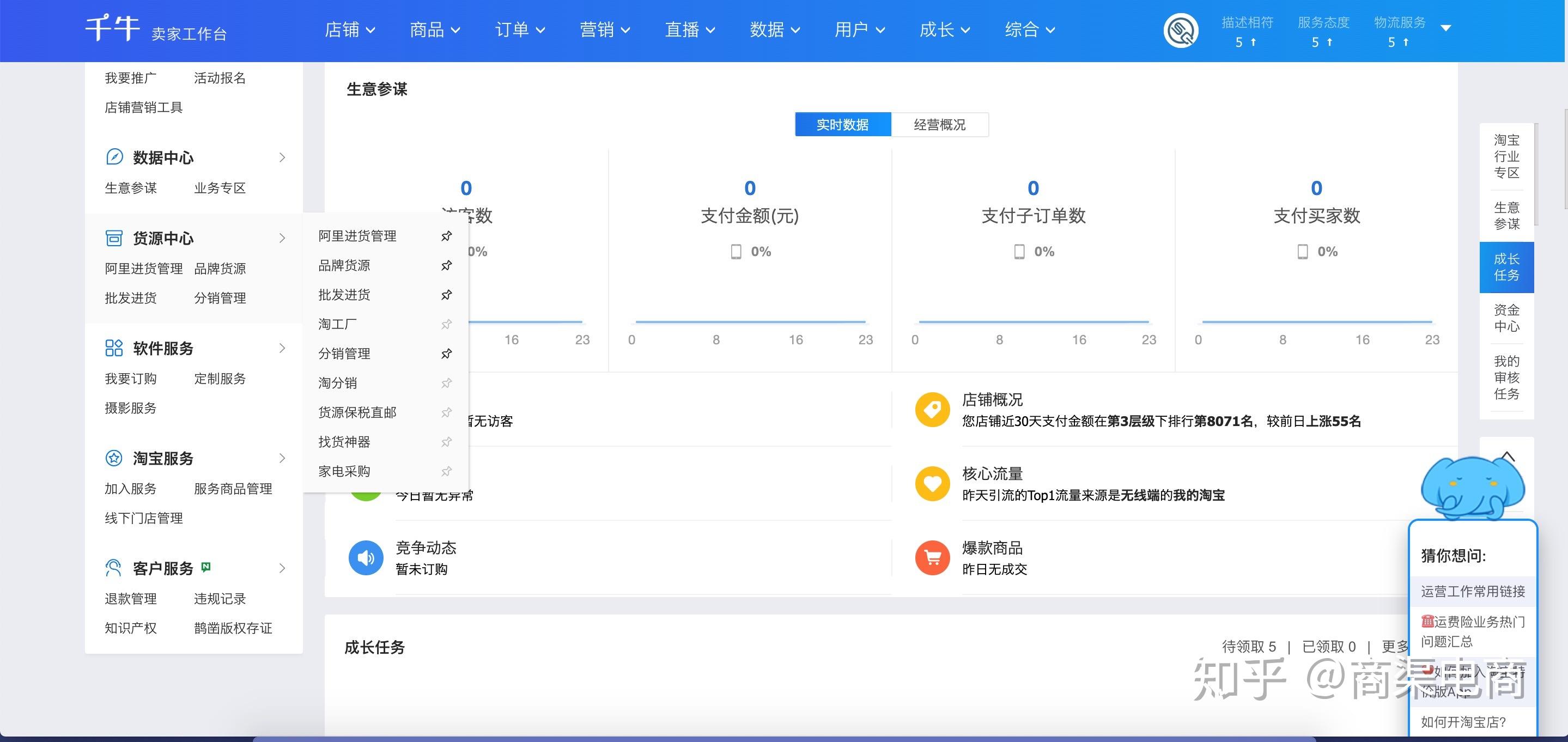Open 线下门店管理 in the sidebar

(x=144, y=518)
